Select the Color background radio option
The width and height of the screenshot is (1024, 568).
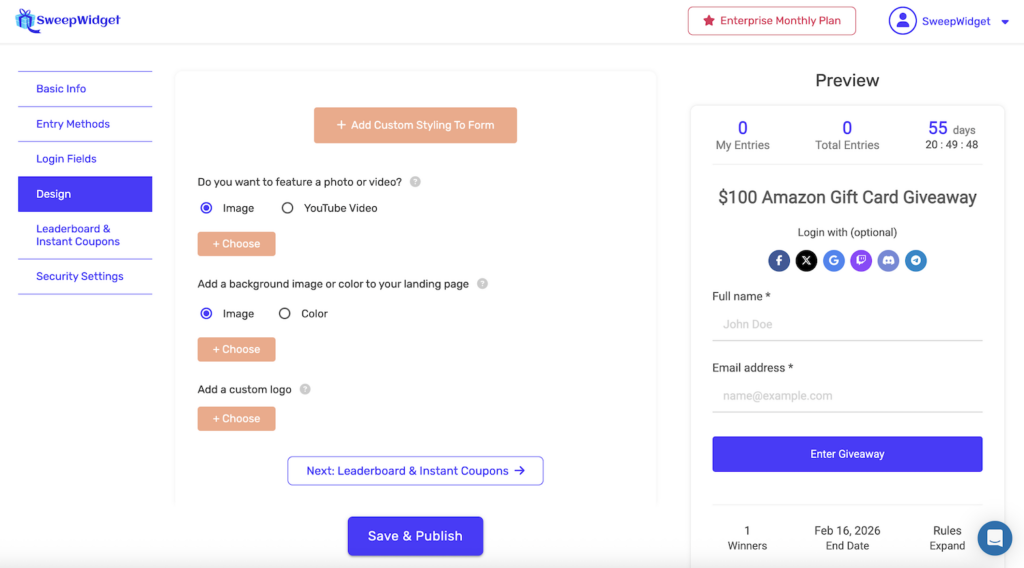click(x=285, y=314)
